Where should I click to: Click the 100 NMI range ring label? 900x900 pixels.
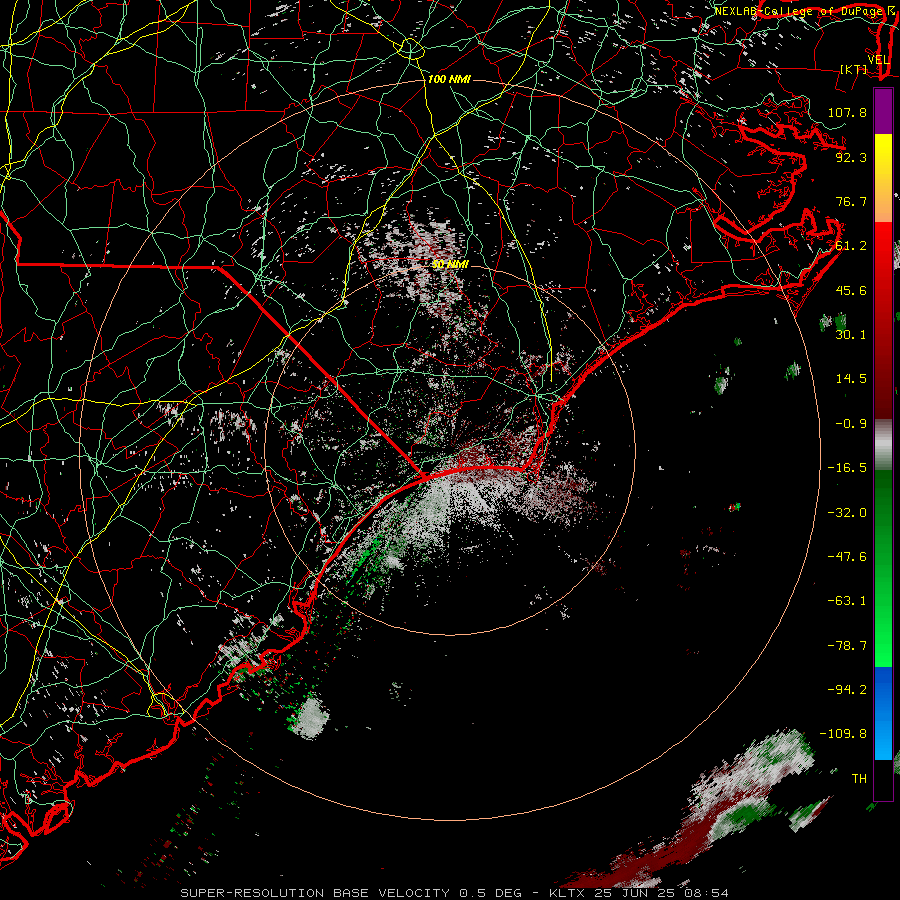point(449,79)
